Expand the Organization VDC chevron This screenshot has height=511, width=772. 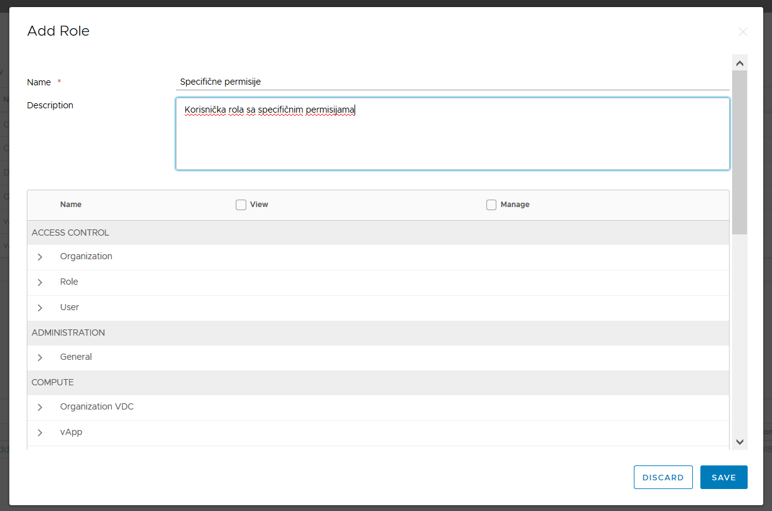pos(40,407)
